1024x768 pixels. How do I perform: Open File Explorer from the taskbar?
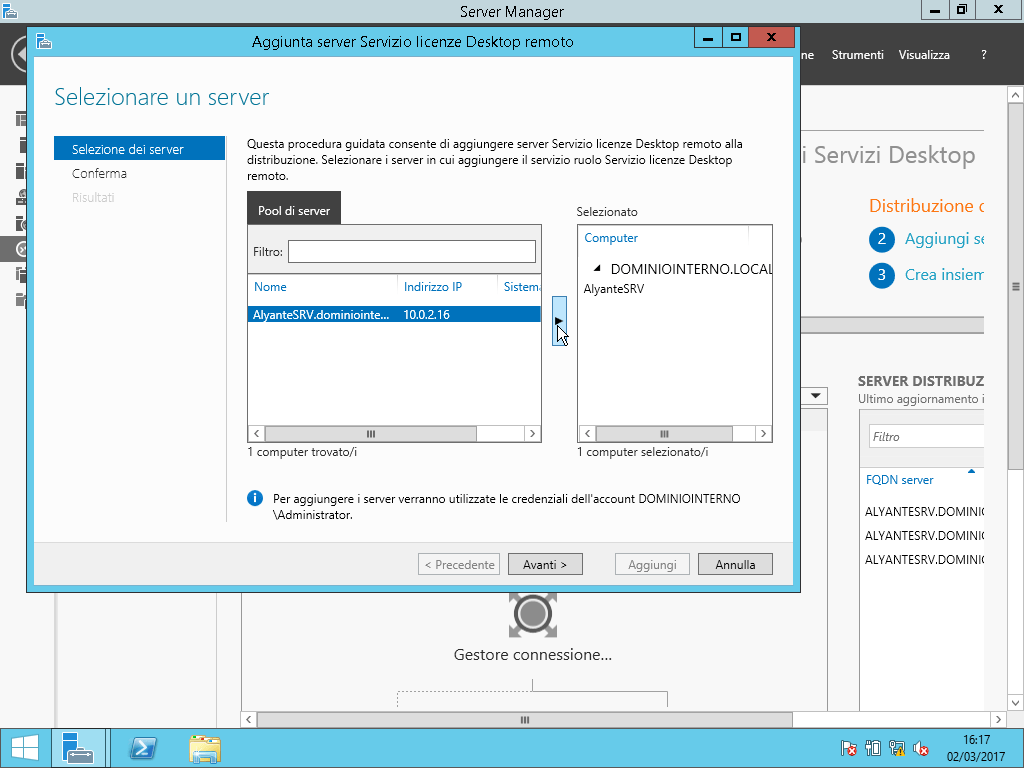point(205,747)
